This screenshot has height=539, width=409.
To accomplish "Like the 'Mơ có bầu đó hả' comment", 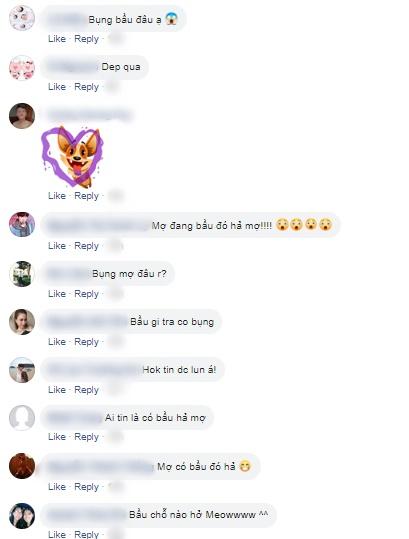I will (x=57, y=486).
